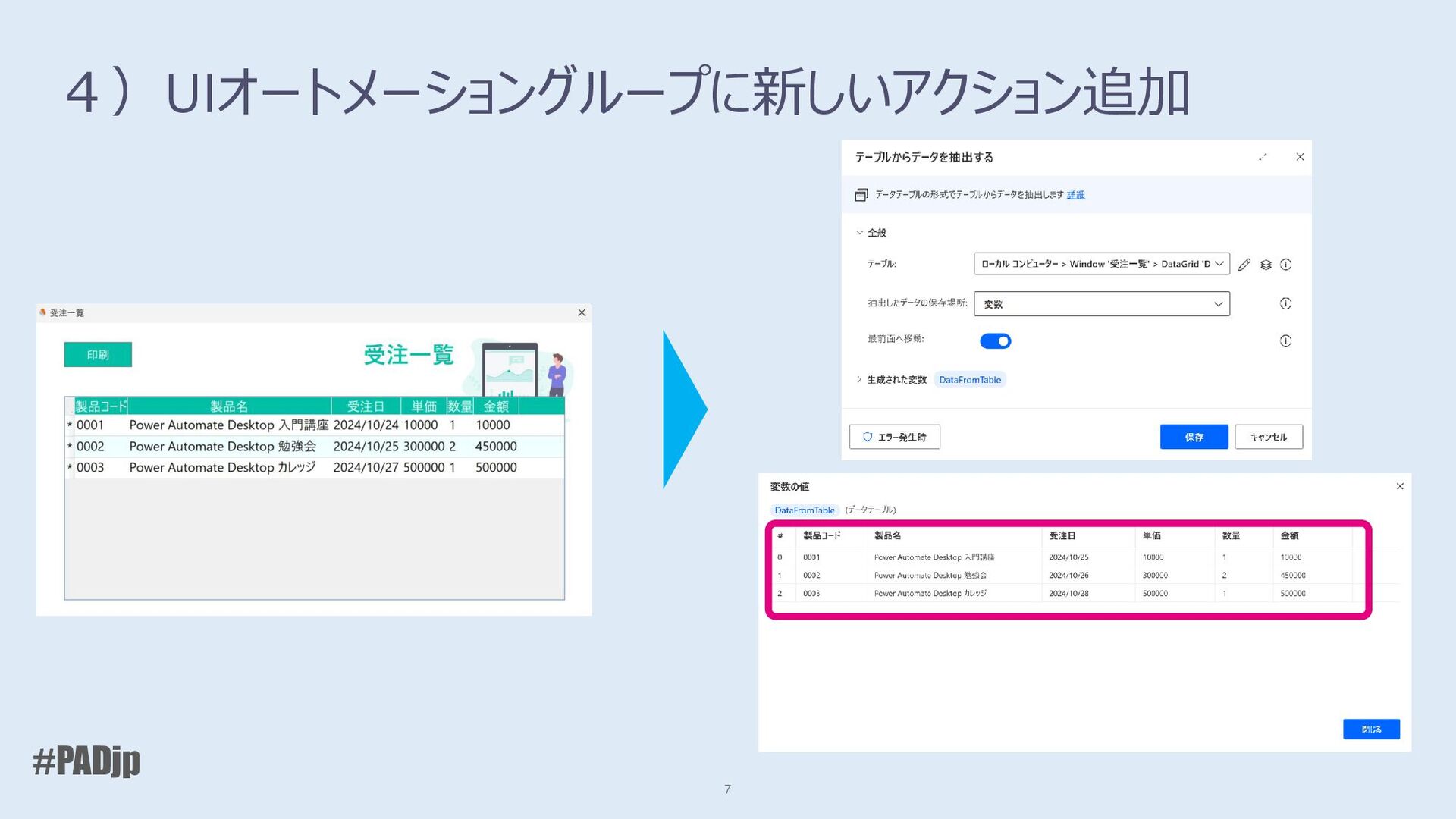This screenshot has height=819, width=1456.
Task: Click the 製品コード column header in 受注一覧 grid
Action: pyautogui.click(x=101, y=406)
